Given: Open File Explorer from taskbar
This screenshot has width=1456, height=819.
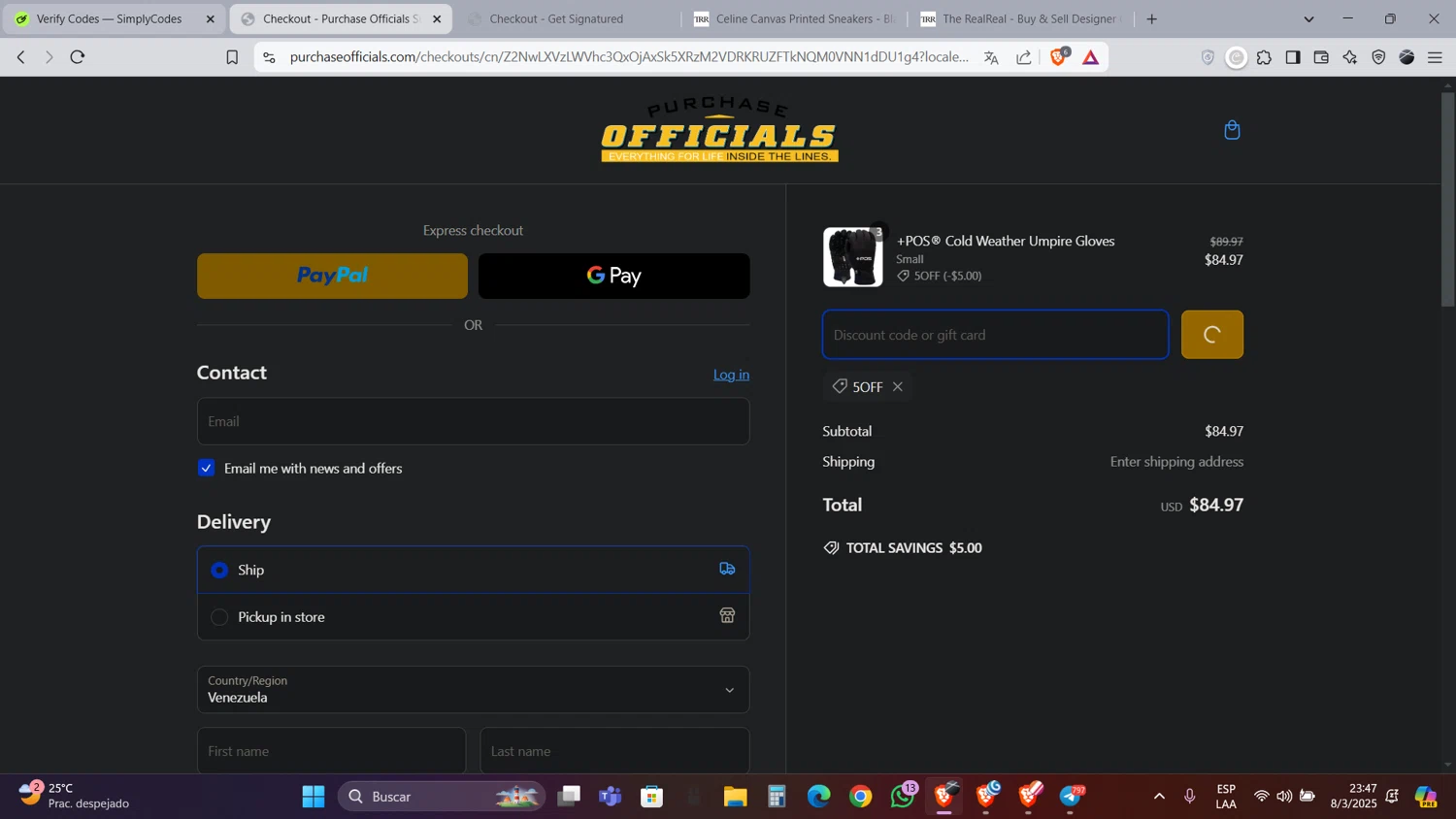Looking at the screenshot, I should tap(735, 797).
